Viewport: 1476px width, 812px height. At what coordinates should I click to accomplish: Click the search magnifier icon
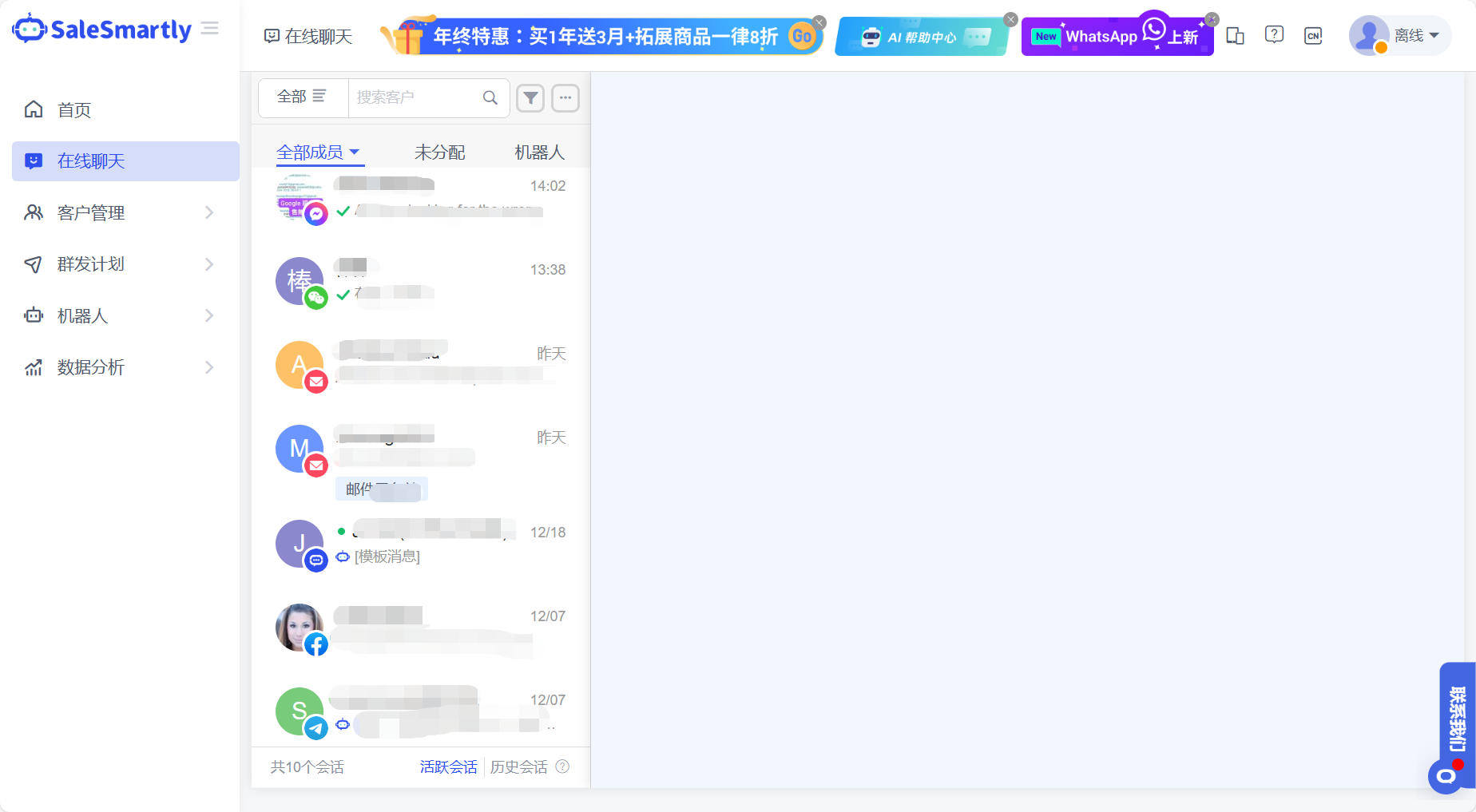click(490, 97)
